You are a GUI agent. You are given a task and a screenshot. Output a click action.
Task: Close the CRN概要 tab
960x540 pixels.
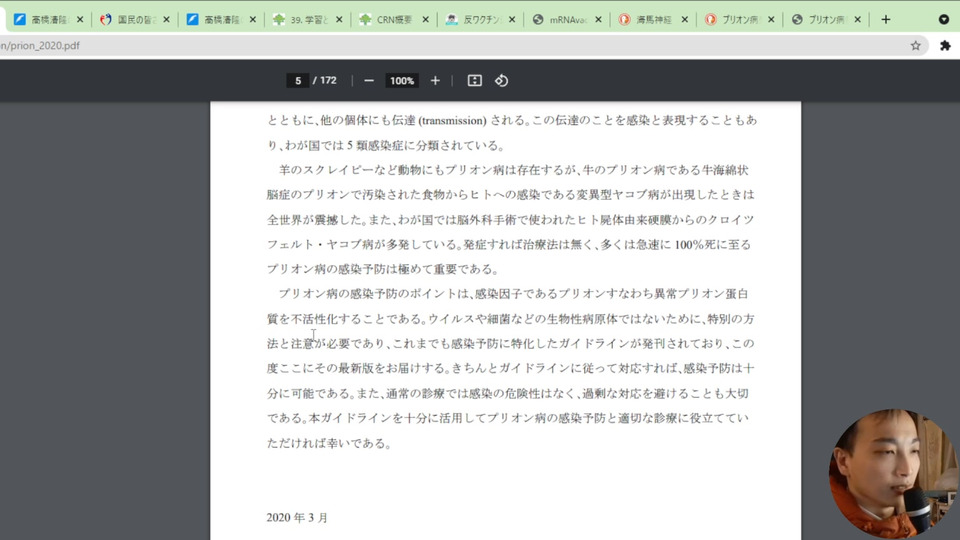tap(426, 20)
